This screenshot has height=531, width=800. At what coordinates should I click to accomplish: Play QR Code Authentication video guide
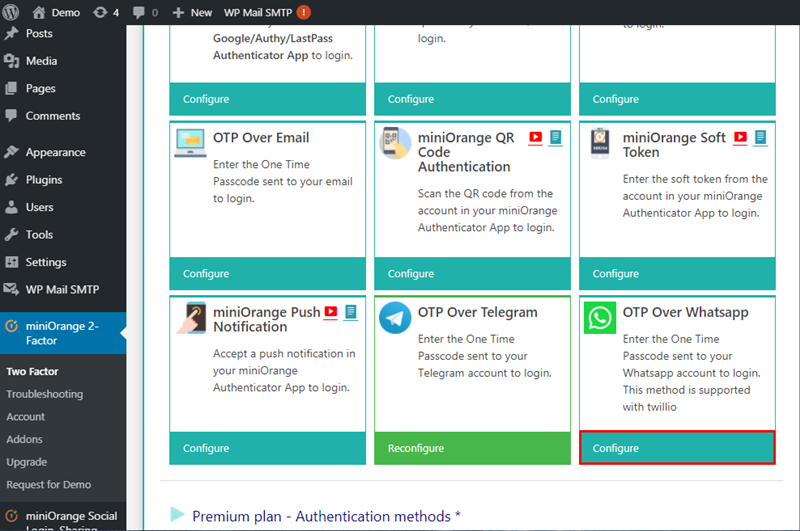pyautogui.click(x=535, y=138)
